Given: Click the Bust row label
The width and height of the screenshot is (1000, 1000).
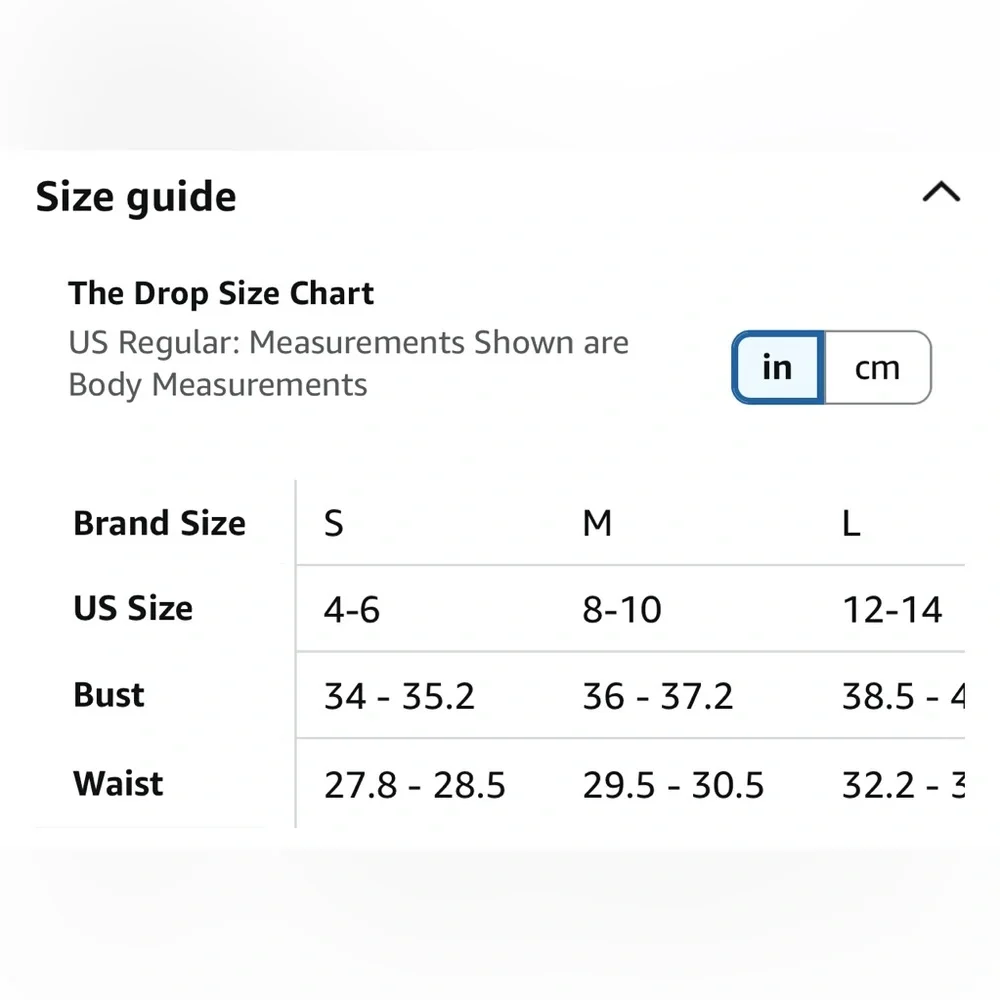Looking at the screenshot, I should point(108,695).
